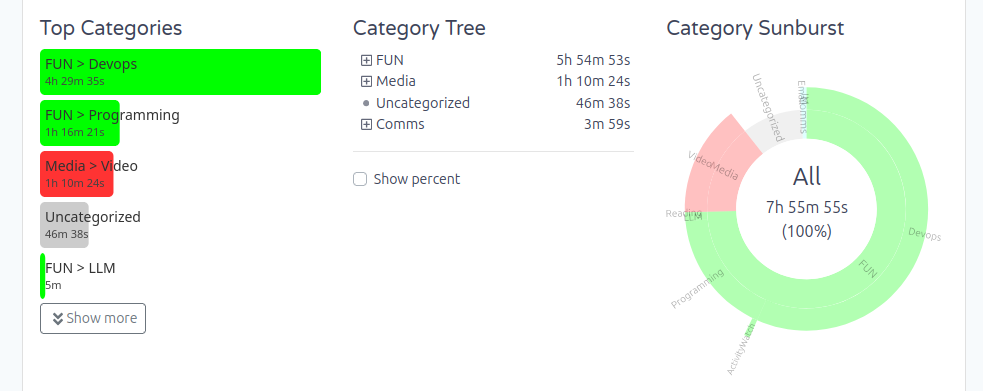Expand the FUN category tree node

pos(367,61)
